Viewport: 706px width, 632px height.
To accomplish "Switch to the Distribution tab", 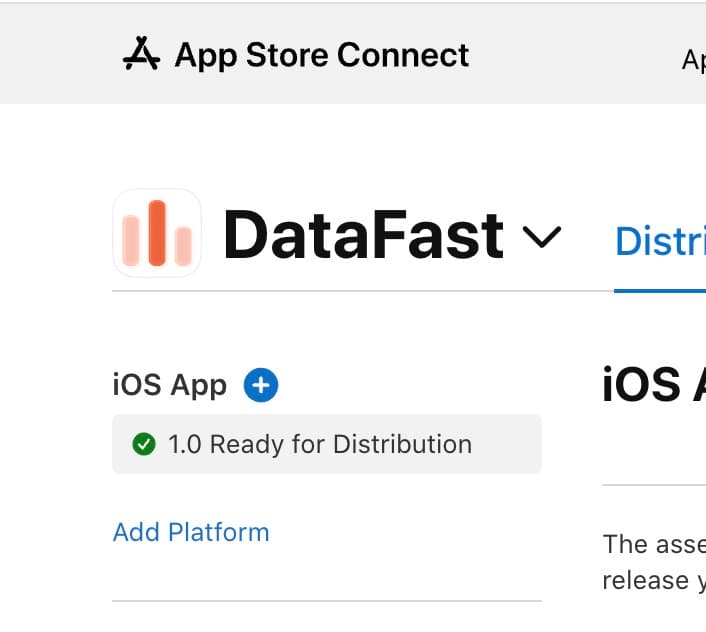I will click(660, 241).
